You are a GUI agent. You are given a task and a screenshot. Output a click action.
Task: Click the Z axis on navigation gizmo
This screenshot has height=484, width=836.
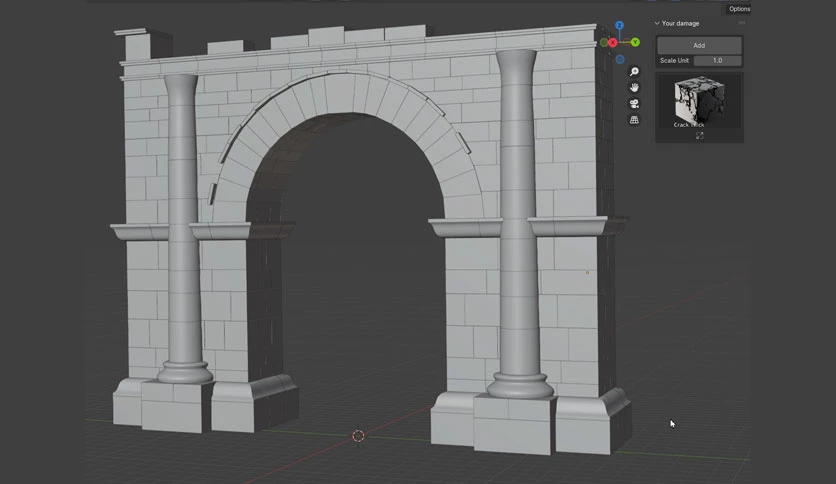(x=619, y=25)
